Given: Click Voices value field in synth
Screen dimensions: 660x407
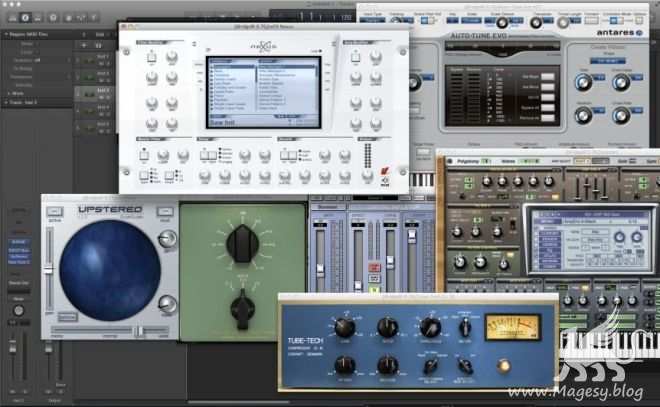Looking at the screenshot, I should [x=529, y=161].
